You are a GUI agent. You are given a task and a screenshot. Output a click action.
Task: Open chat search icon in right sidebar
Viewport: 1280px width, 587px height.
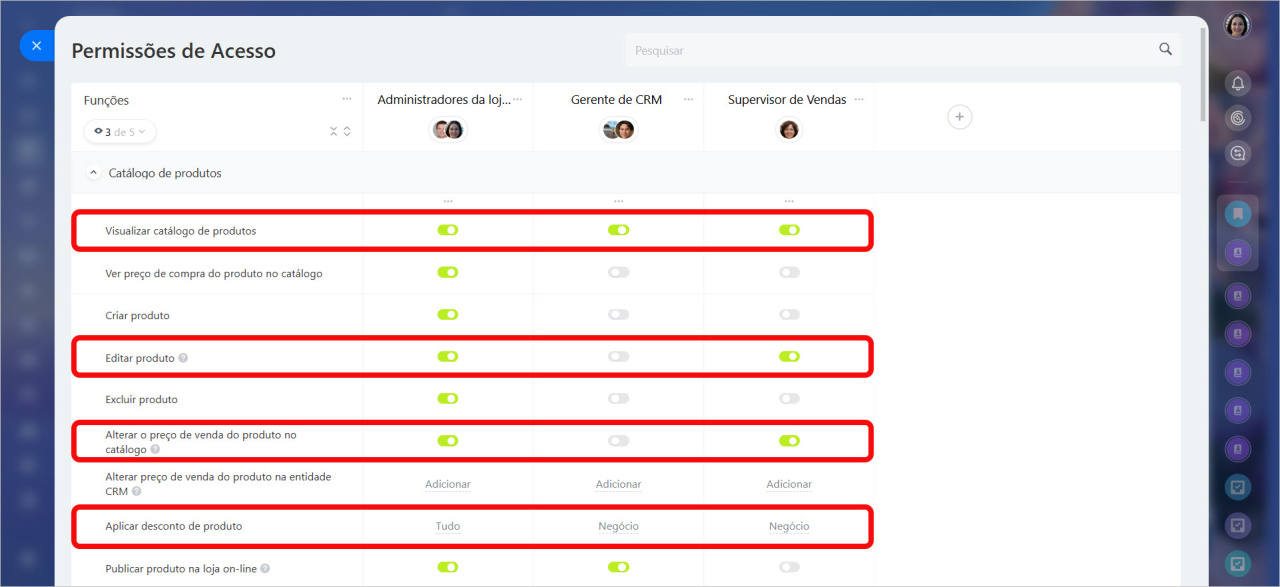(1238, 153)
